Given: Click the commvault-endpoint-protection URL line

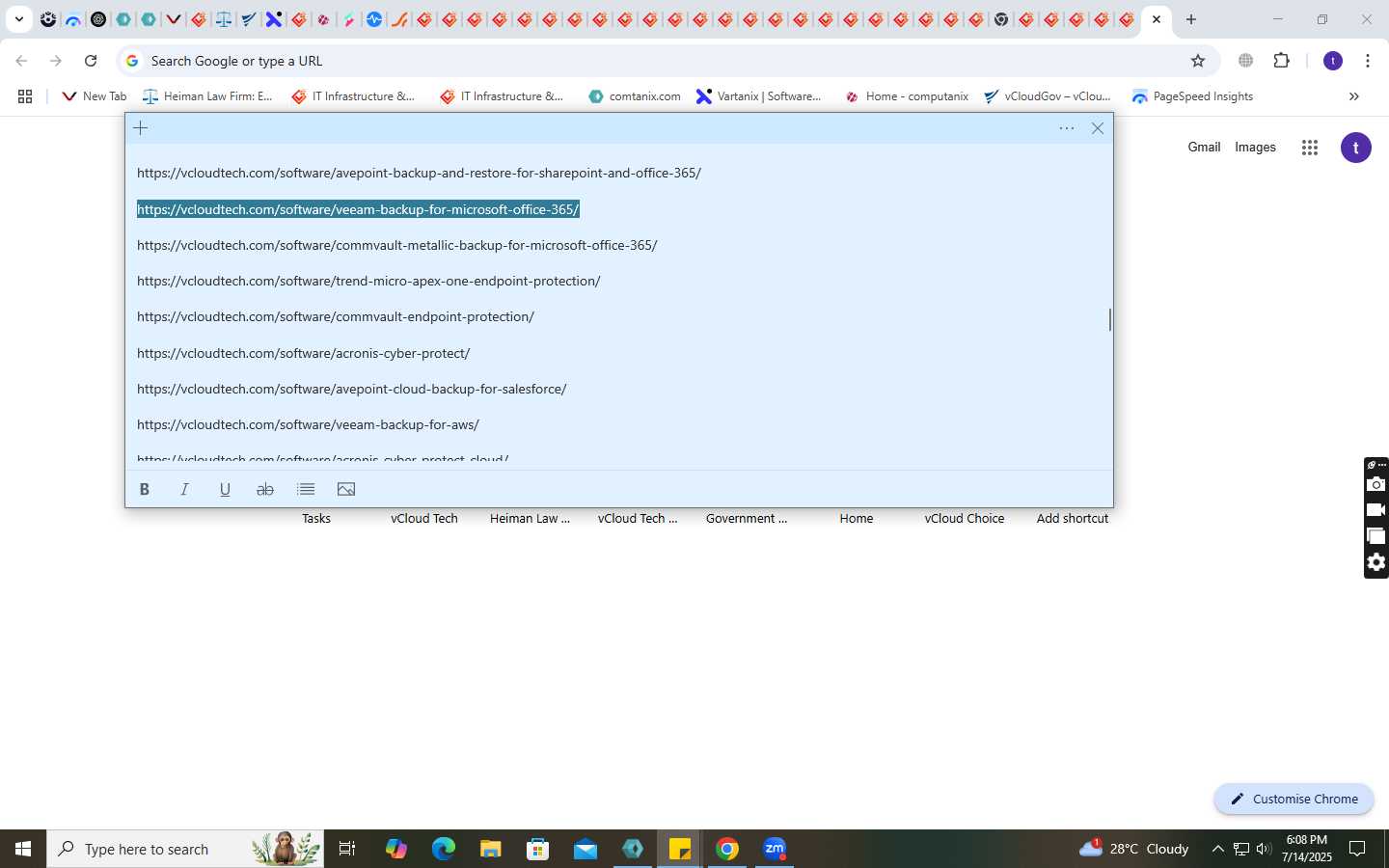Looking at the screenshot, I should tap(336, 317).
